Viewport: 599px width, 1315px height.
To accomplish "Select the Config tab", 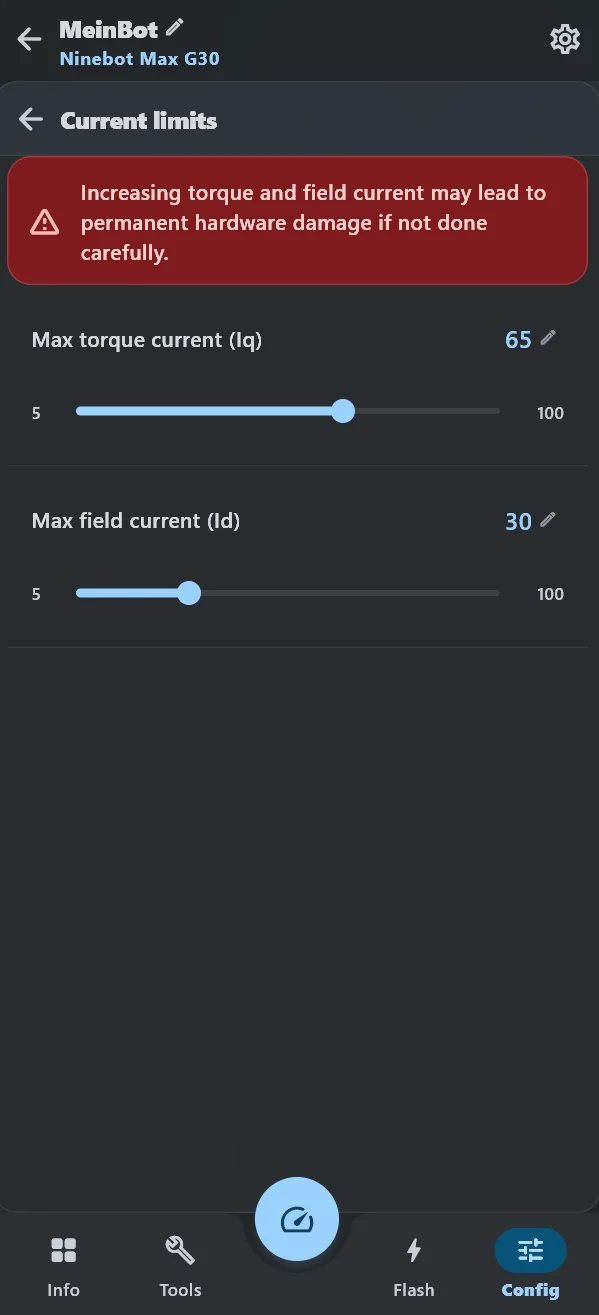I will pos(530,1265).
